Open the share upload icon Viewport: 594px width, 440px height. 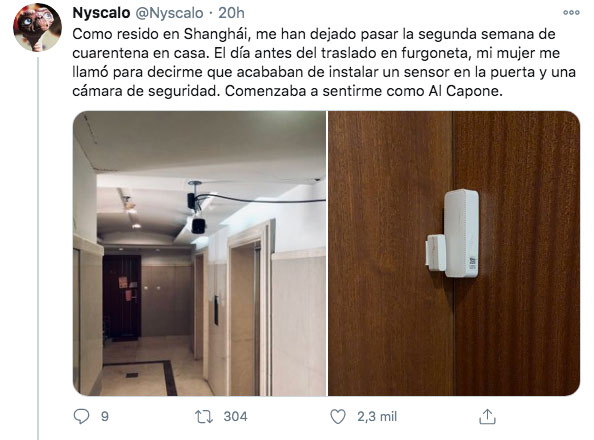487,417
